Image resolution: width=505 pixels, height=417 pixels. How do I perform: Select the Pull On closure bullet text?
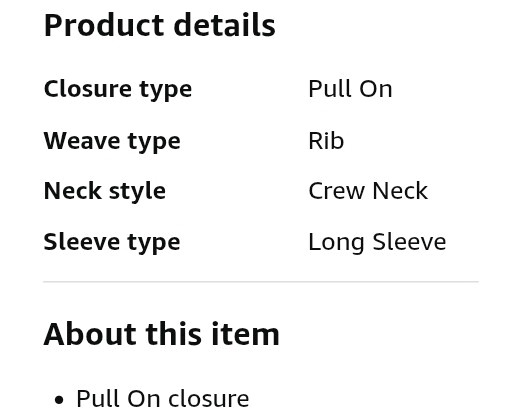(163, 398)
